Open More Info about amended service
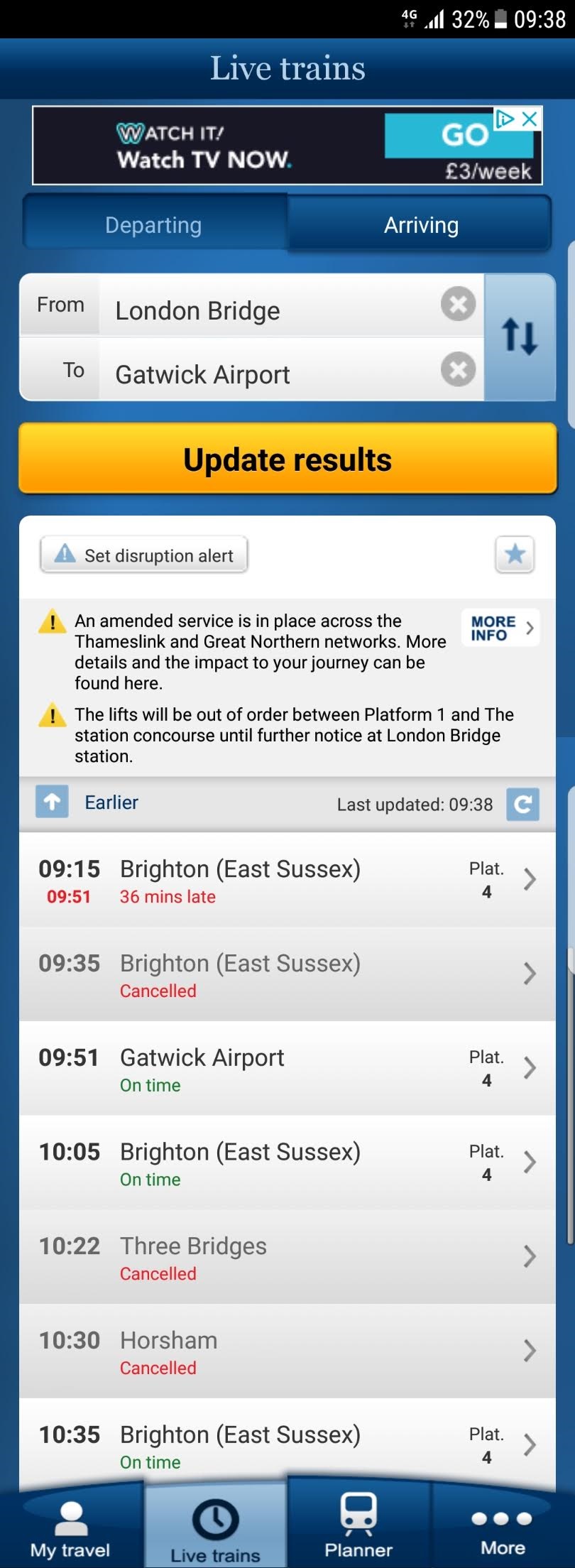This screenshot has height=1568, width=575. coord(501,628)
